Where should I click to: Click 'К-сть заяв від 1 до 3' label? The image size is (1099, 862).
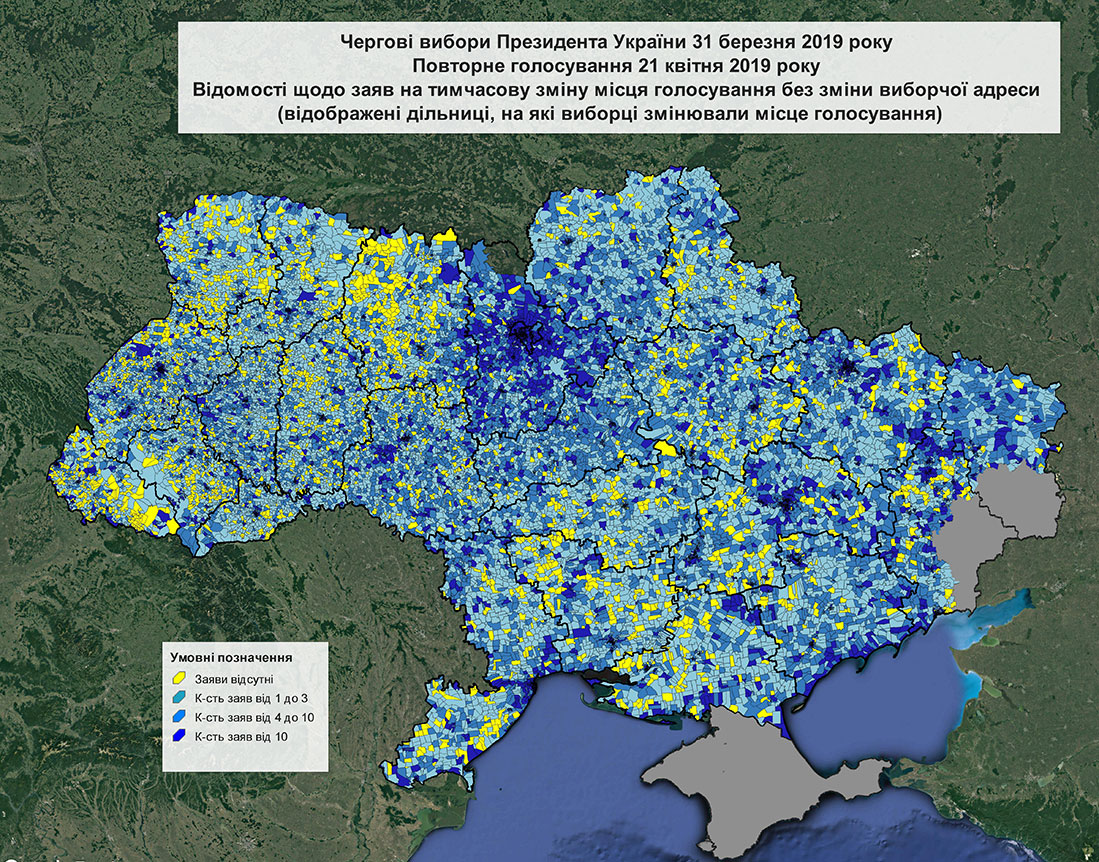(251, 698)
